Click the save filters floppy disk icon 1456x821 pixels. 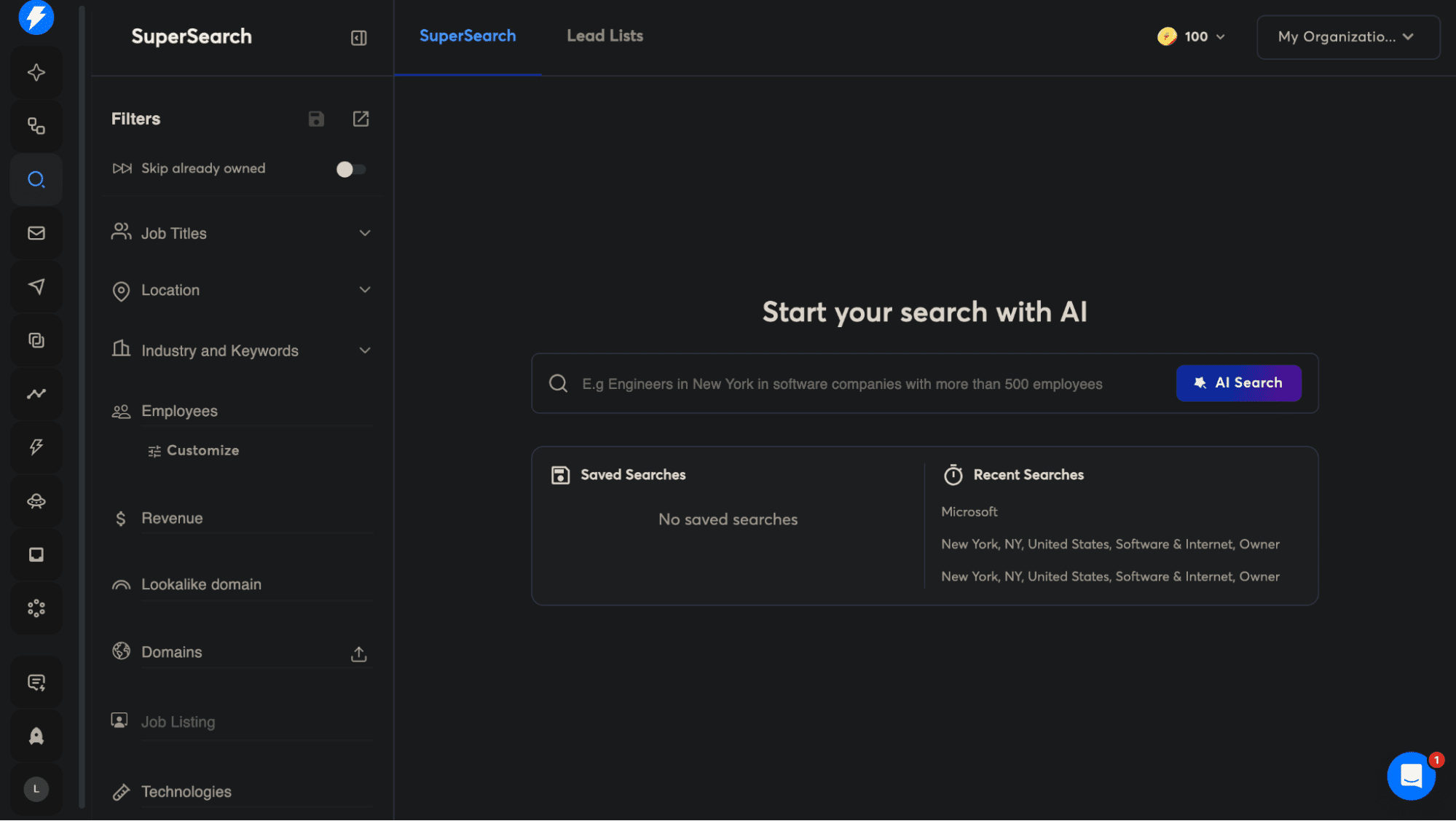[316, 119]
